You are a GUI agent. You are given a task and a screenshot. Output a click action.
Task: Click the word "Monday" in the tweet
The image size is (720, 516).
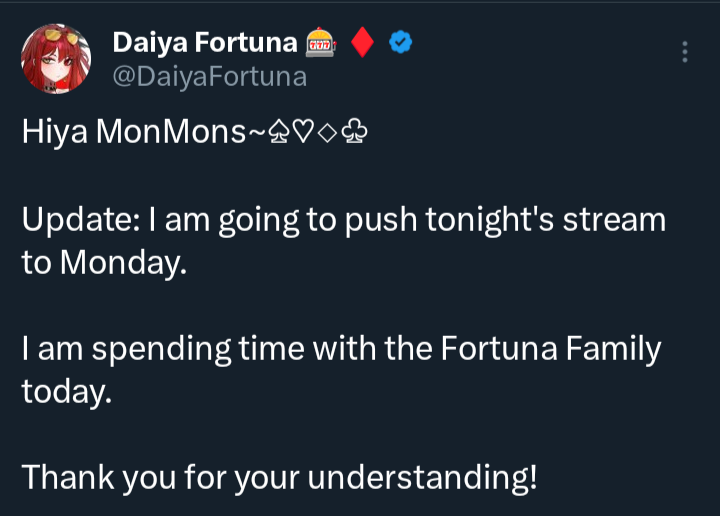pyautogui.click(x=121, y=262)
